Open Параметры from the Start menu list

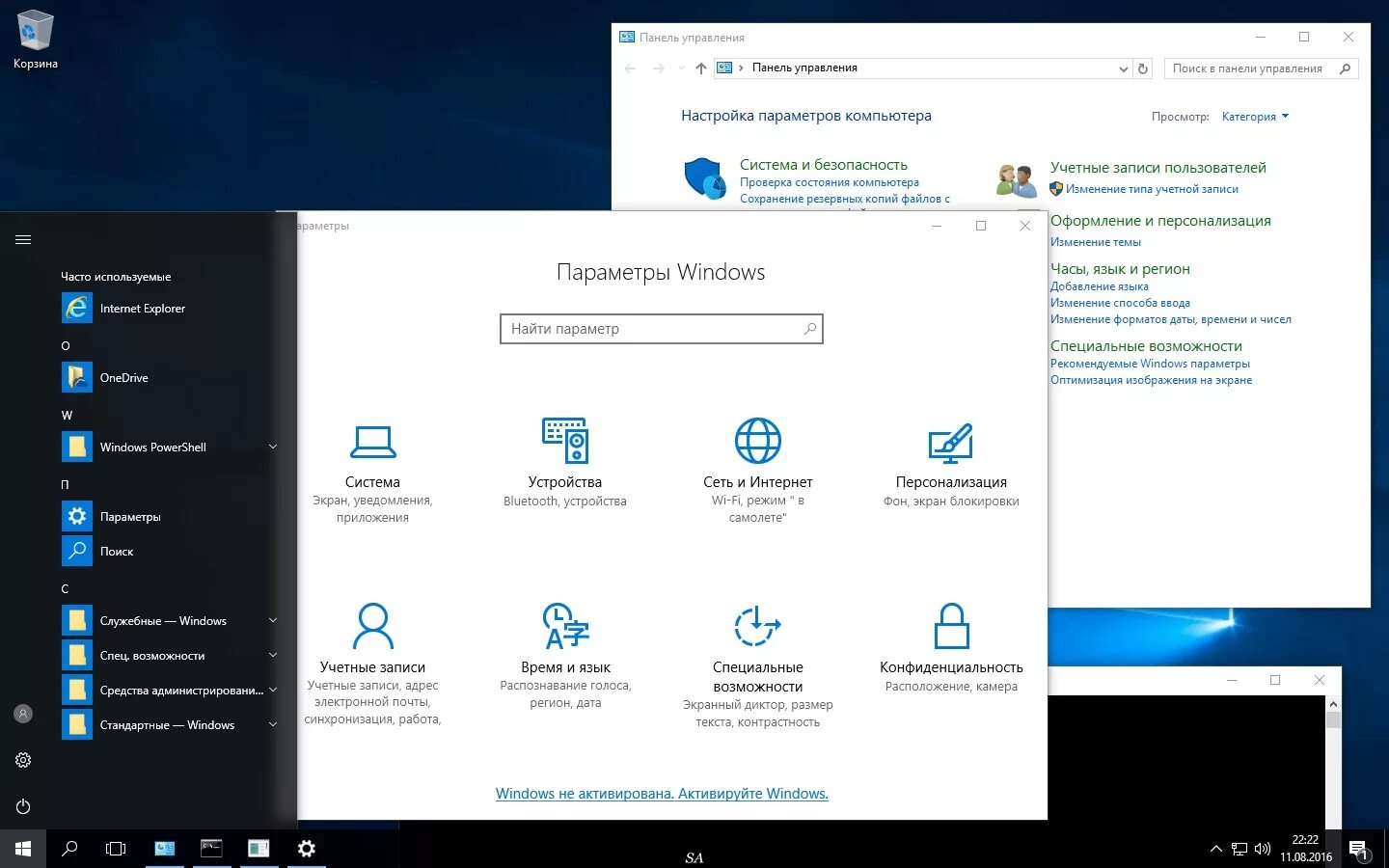[170, 517]
